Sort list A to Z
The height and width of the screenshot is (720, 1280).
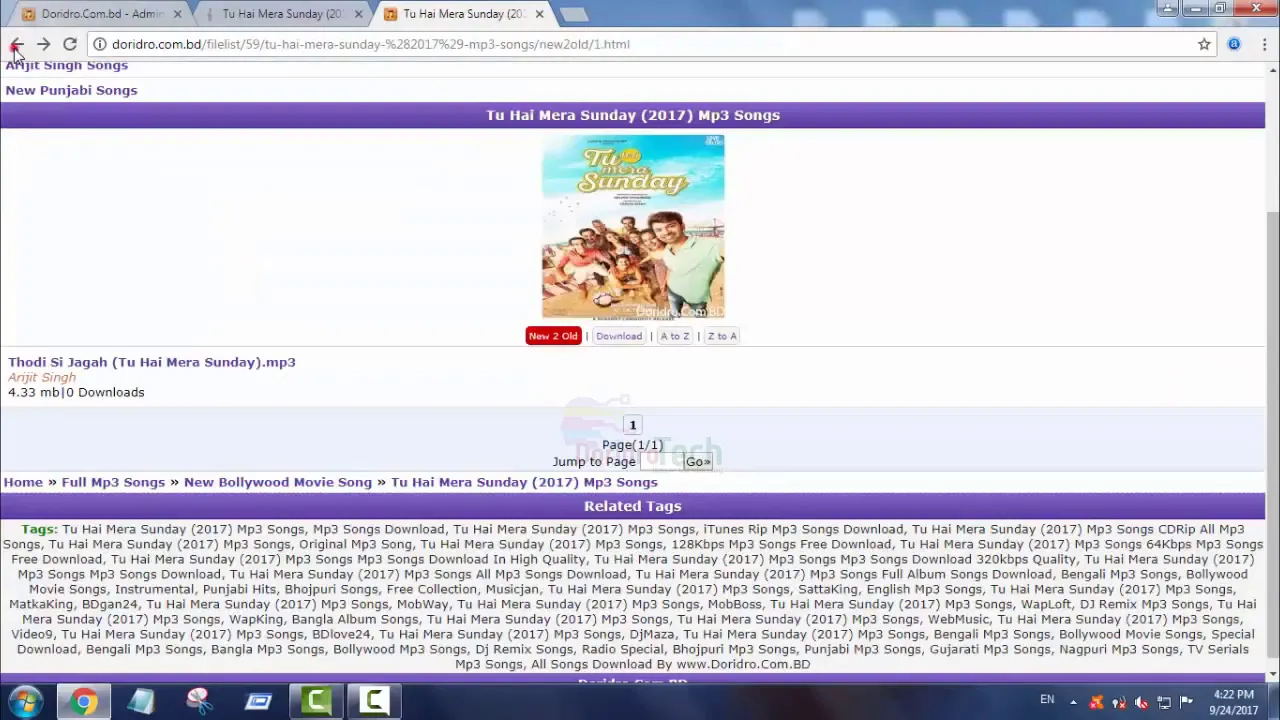tap(675, 336)
